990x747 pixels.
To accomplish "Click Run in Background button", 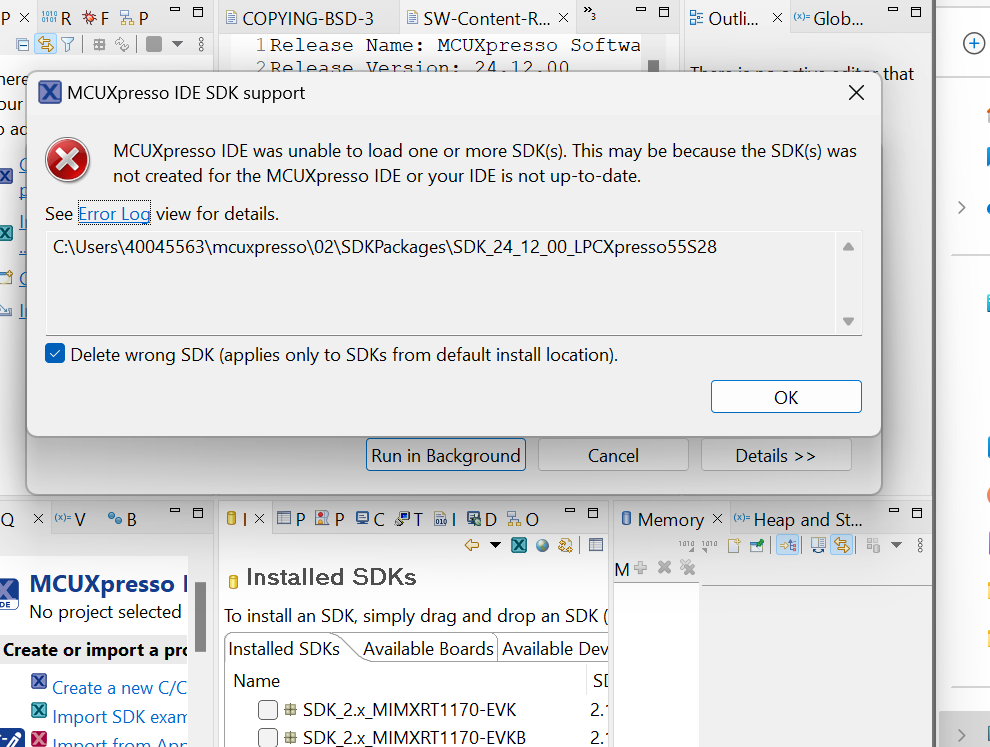I will click(x=446, y=455).
